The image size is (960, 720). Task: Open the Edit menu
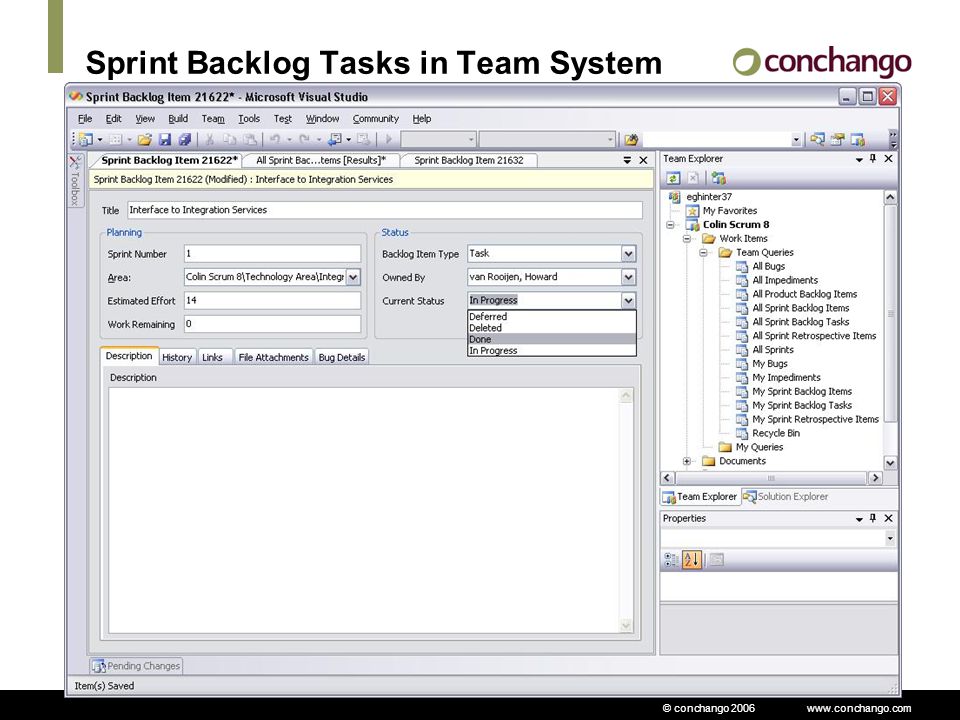[x=113, y=119]
